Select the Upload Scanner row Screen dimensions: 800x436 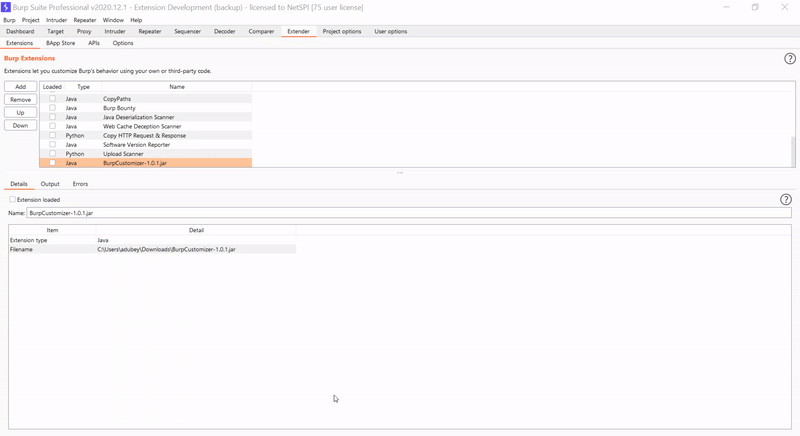click(x=146, y=153)
